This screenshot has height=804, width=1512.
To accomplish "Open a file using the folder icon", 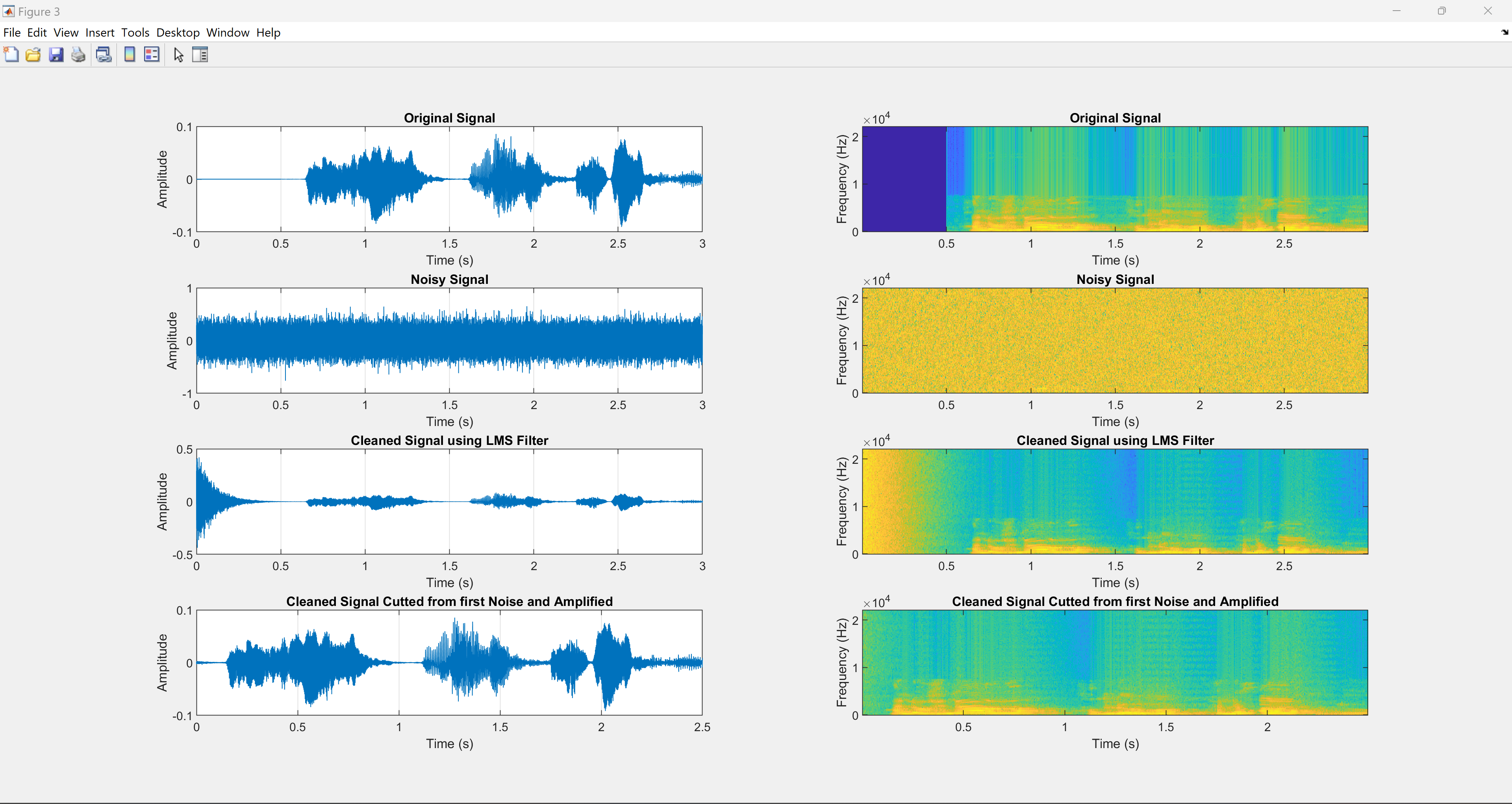I will pos(33,55).
